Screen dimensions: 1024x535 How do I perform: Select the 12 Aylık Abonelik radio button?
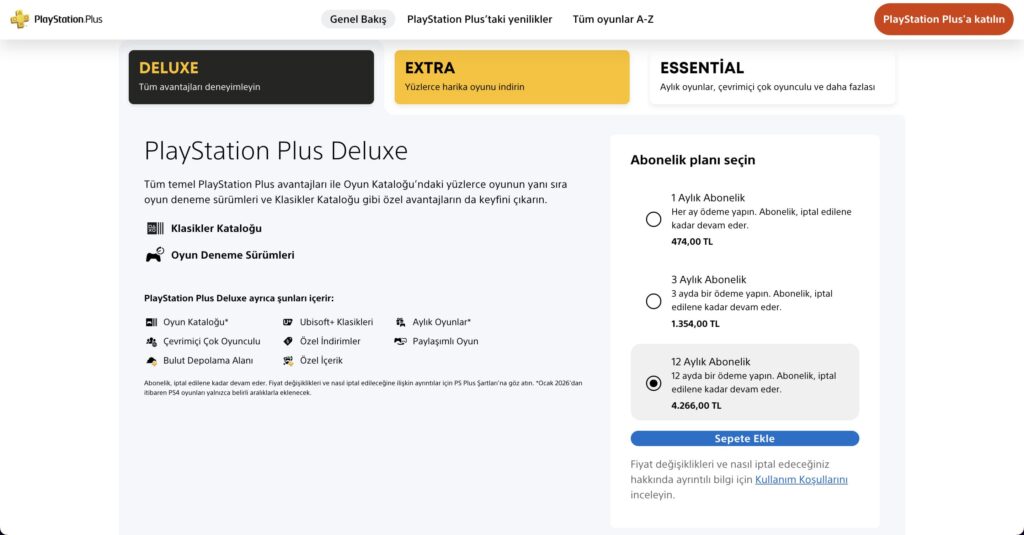tap(653, 383)
